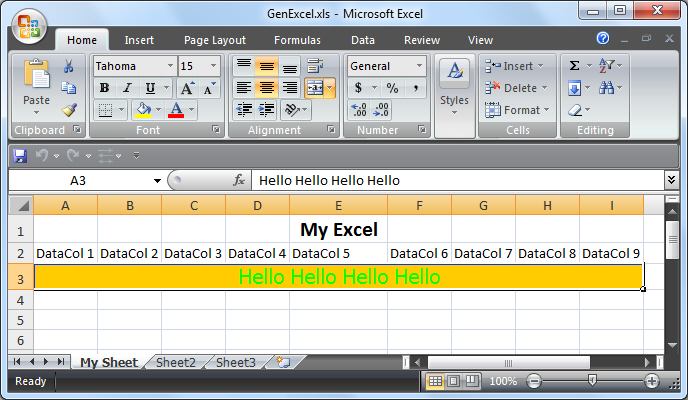Click Increase Decimal icon
The image size is (688, 400).
[x=359, y=110]
